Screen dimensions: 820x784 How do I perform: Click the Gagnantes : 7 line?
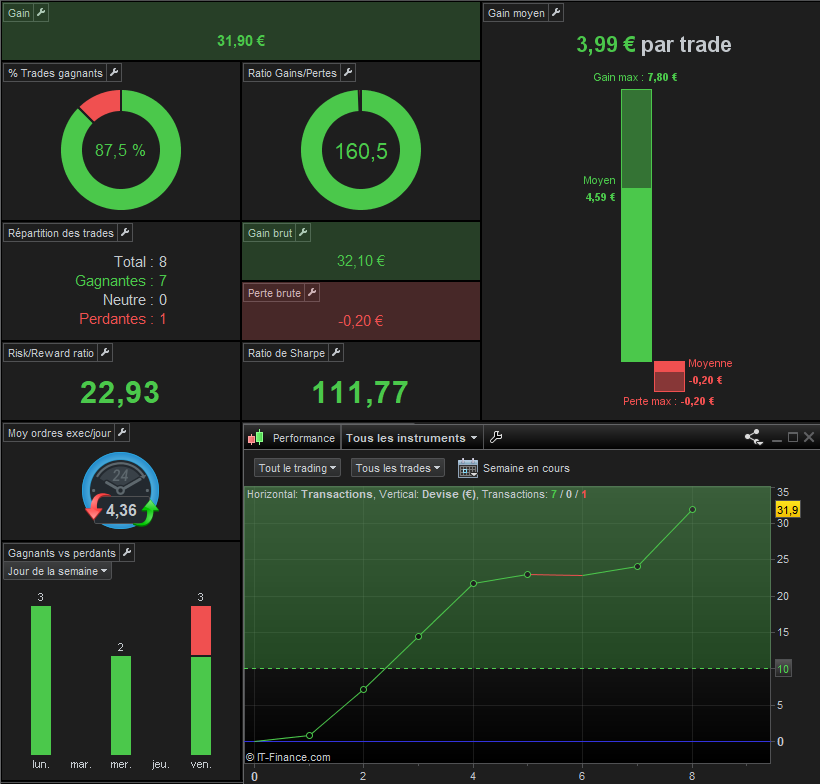tap(121, 281)
